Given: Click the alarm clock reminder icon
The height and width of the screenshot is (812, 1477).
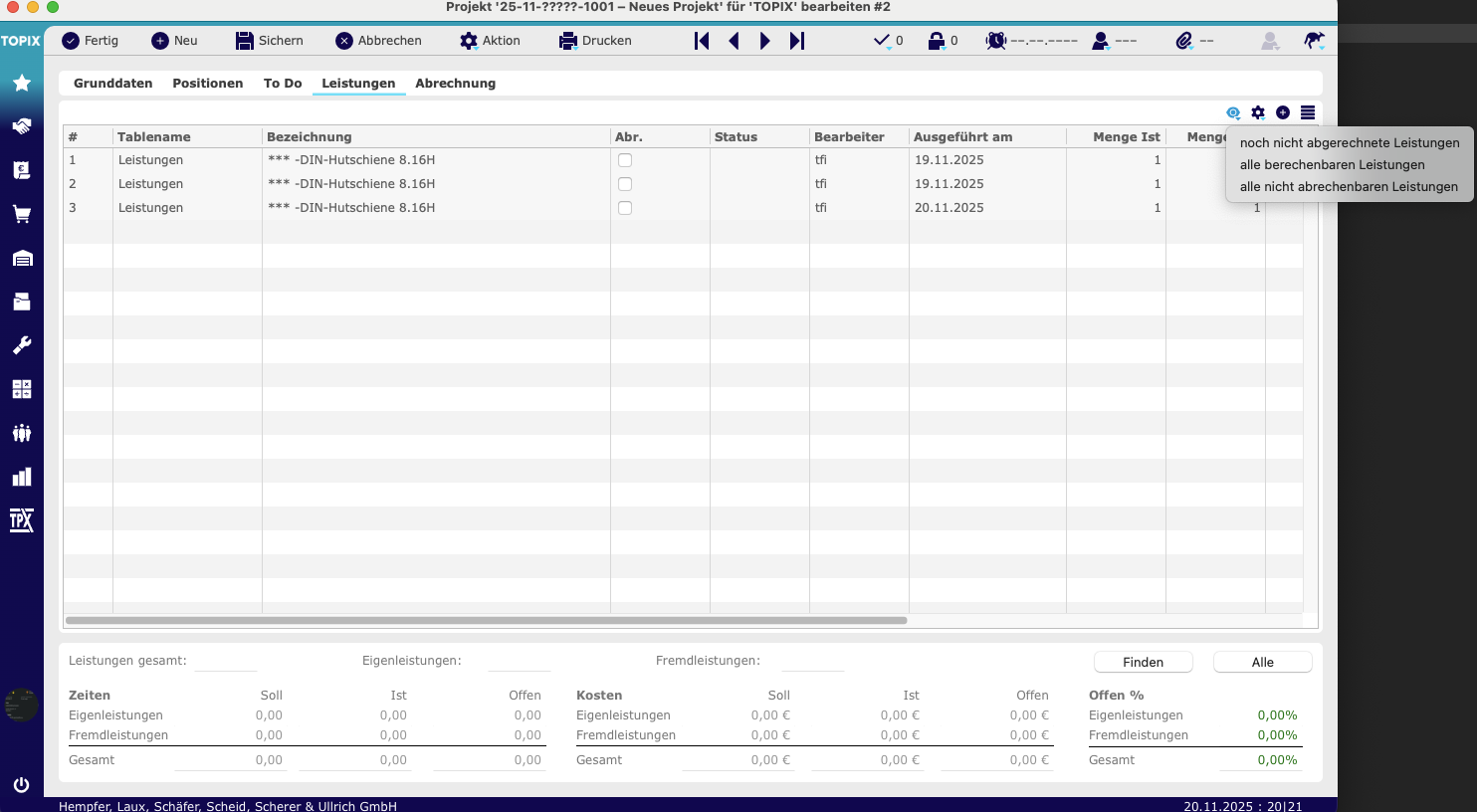Looking at the screenshot, I should (x=995, y=41).
